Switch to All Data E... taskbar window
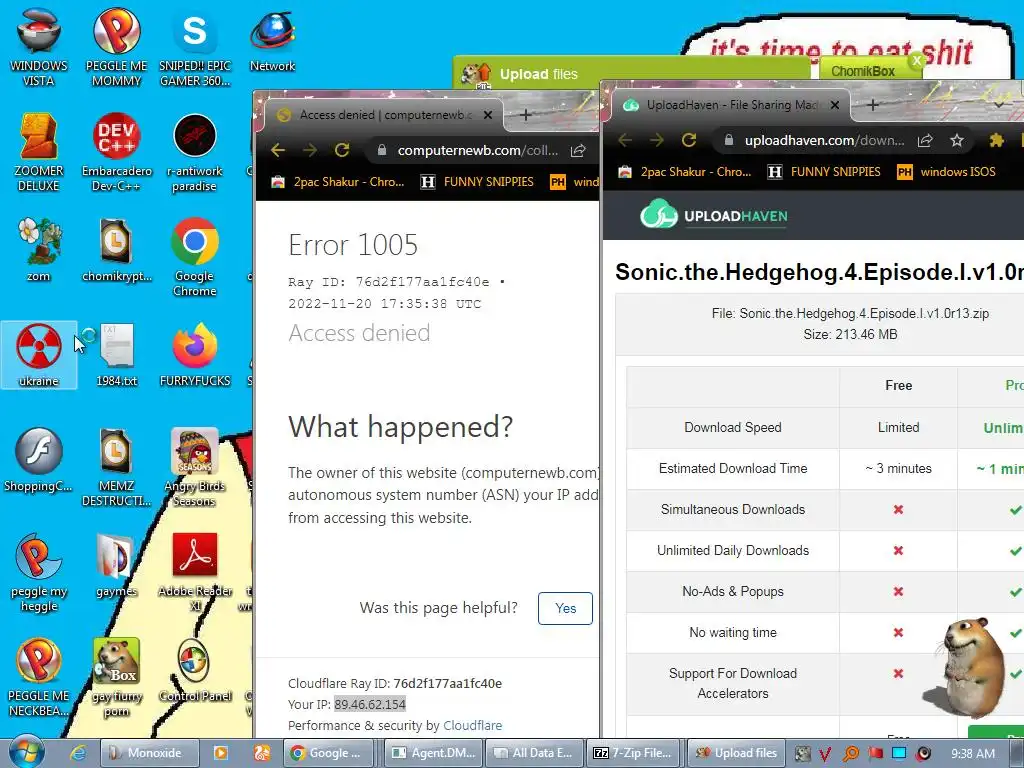 pos(534,753)
